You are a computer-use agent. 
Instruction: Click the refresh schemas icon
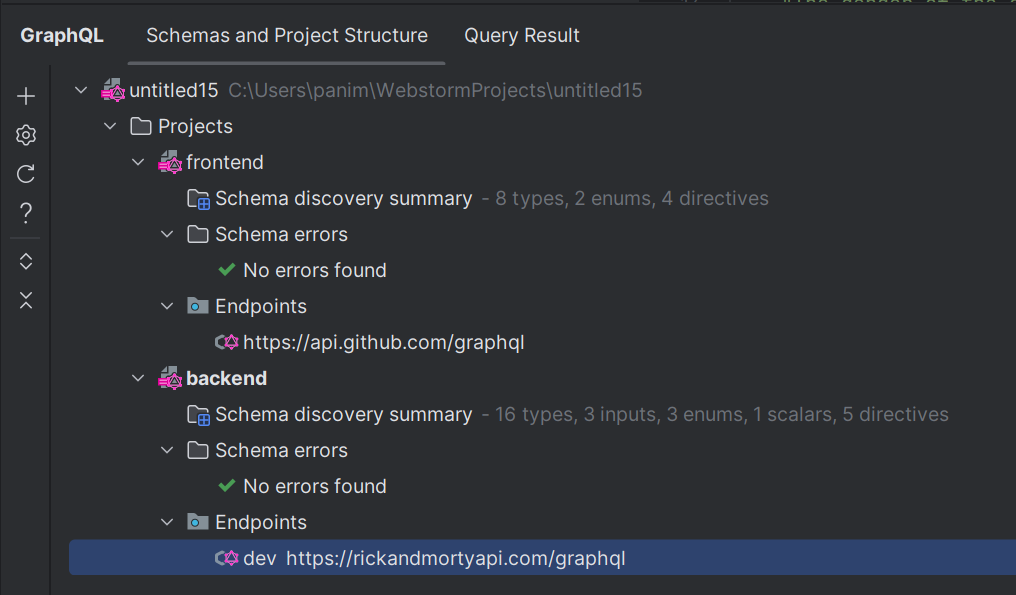tap(26, 174)
